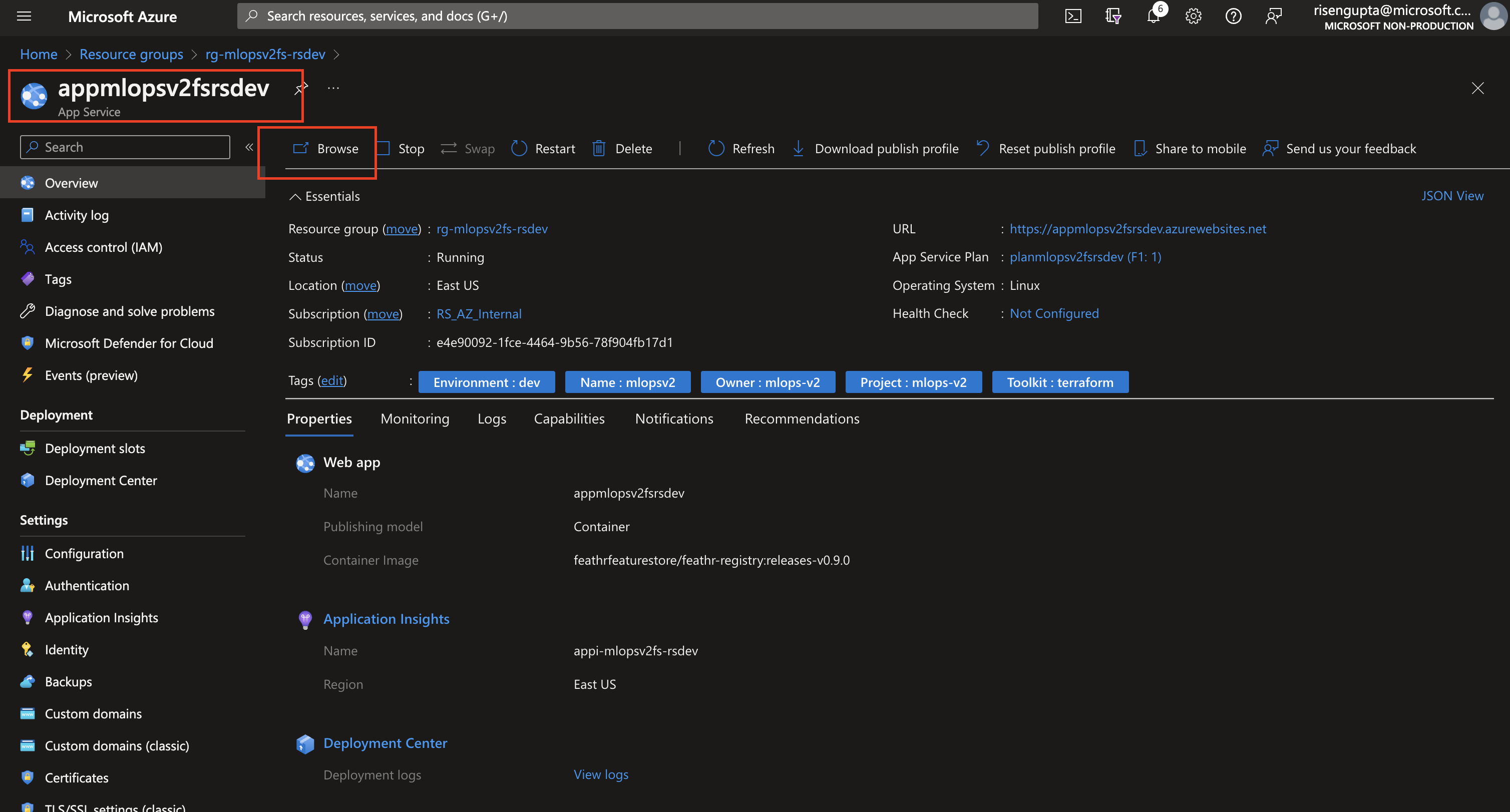Launch Cloud Shell from the top bar
Screen dimensions: 1510x812
(x=1073, y=16)
